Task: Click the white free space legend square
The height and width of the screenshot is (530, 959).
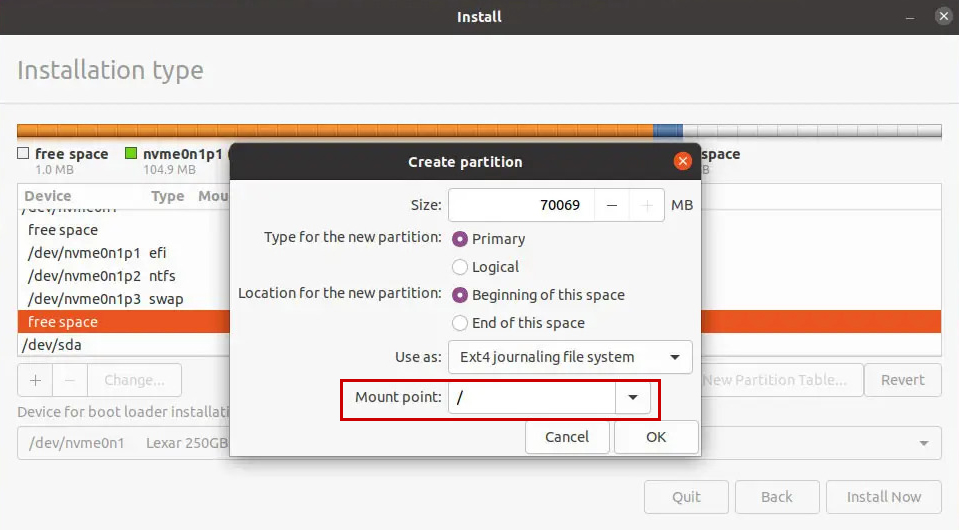Action: [23, 154]
